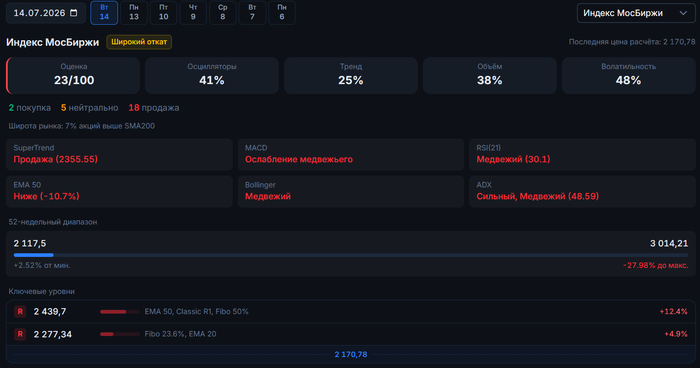Click the 52-week maximum 3 014,21

(x=669, y=243)
